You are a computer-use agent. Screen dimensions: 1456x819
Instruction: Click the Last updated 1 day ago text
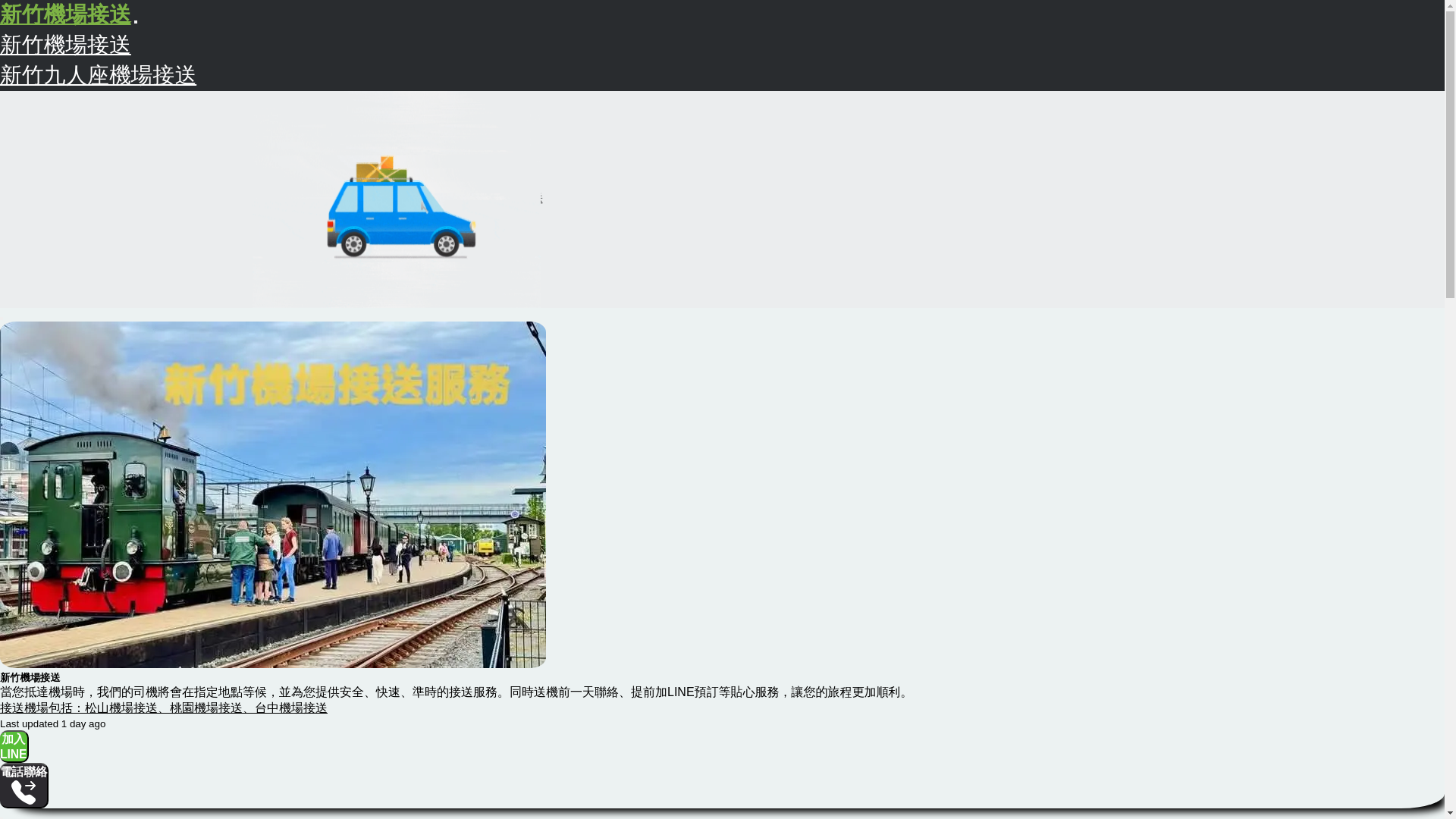(x=53, y=723)
